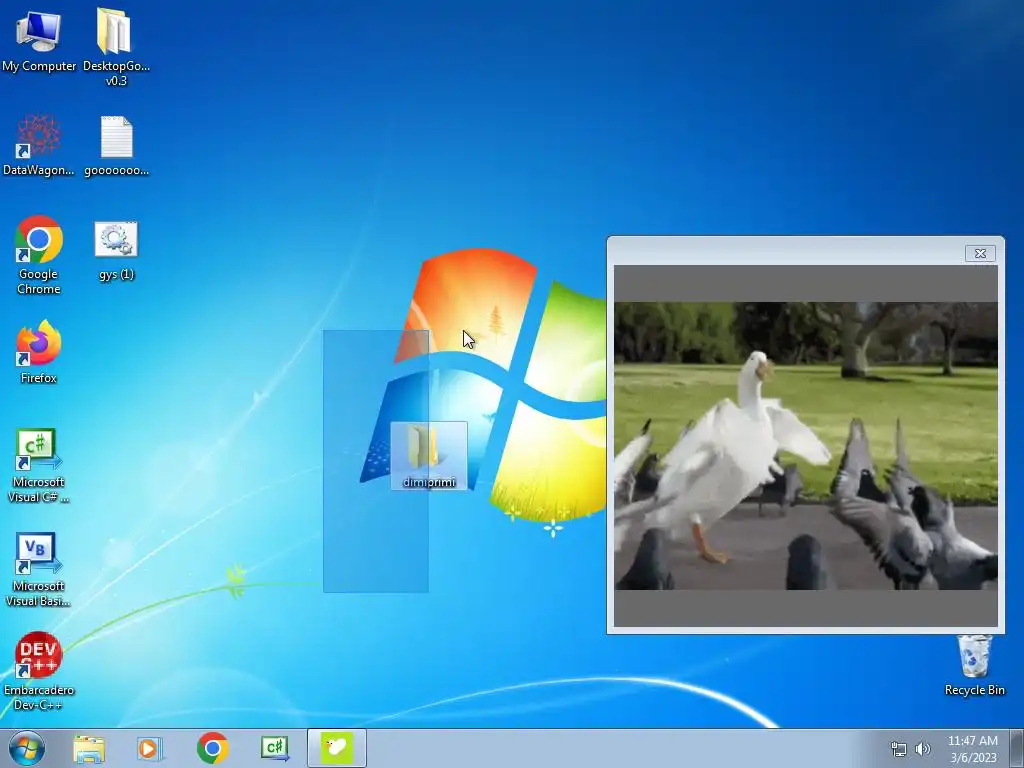This screenshot has height=768, width=1024.
Task: Click the goose window title bar
Action: click(x=787, y=252)
